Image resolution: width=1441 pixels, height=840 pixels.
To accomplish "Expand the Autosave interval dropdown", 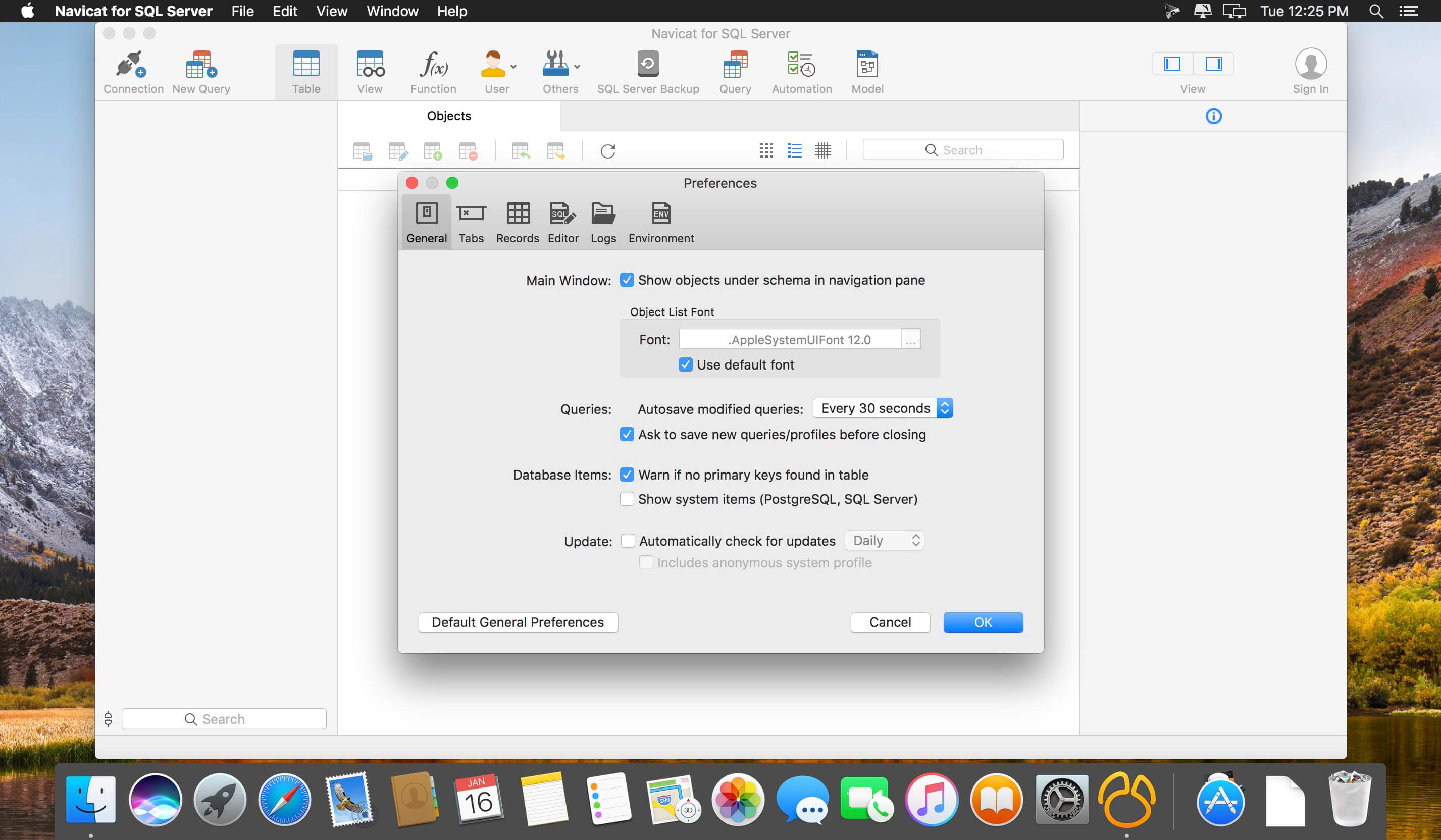I will 883,408.
